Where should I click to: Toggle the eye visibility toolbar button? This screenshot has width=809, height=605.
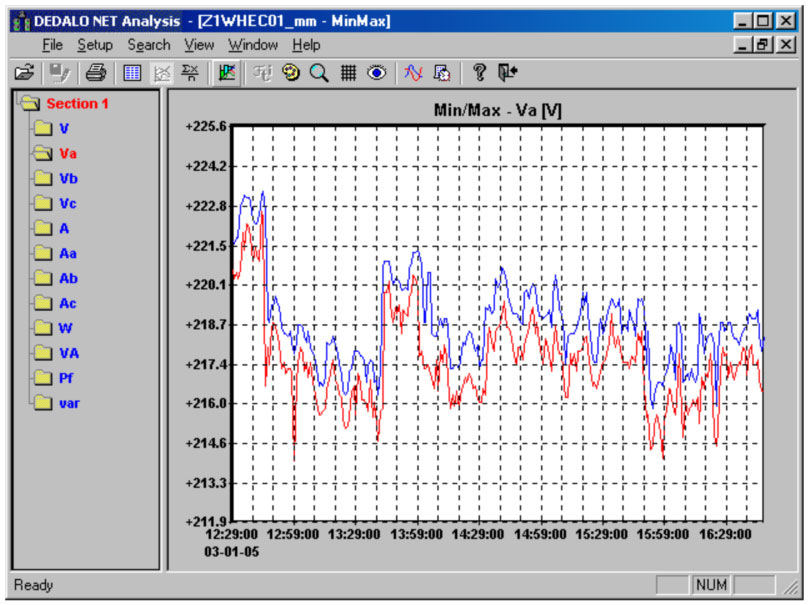coord(377,72)
